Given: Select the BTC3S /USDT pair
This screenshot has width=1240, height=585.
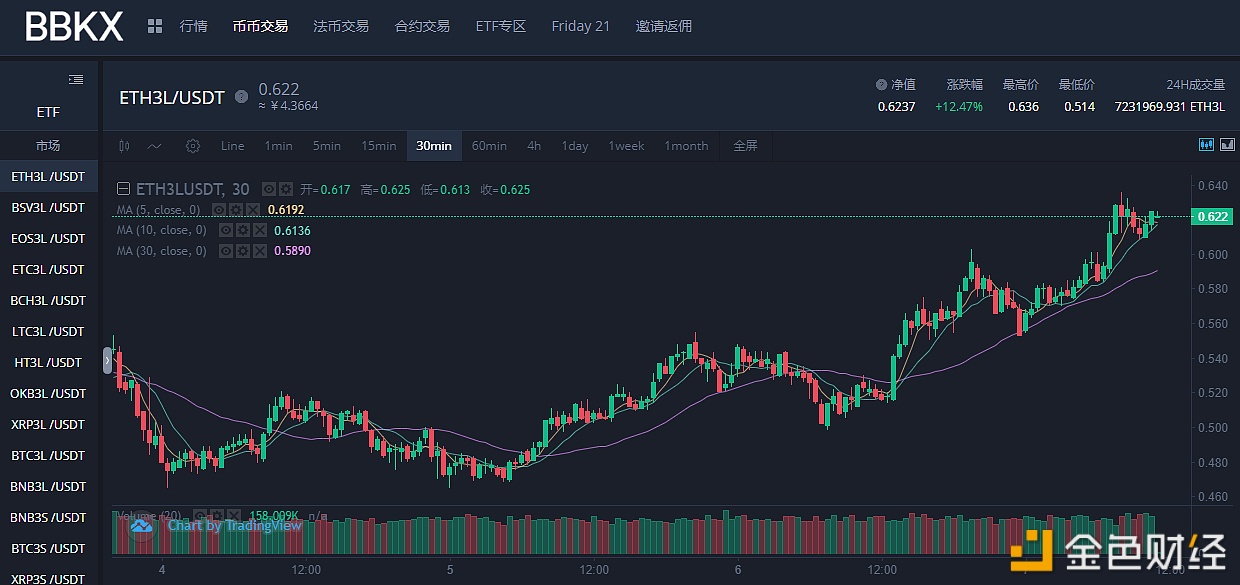Looking at the screenshot, I should [49, 549].
